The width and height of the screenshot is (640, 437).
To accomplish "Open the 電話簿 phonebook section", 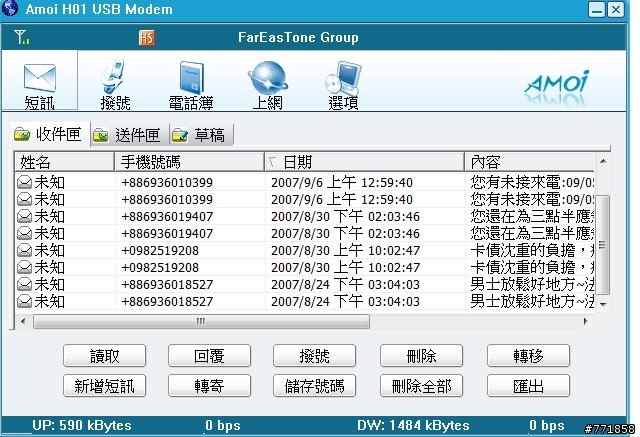I will (191, 86).
